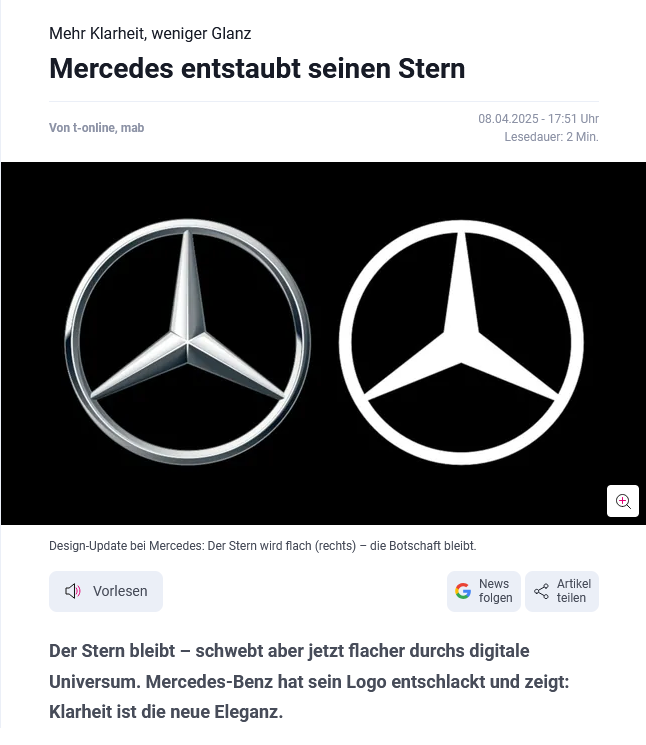Viewport: 646px width, 745px height.
Task: Click the intro paragraph starting Der Stern bleibt
Action: pos(309,681)
